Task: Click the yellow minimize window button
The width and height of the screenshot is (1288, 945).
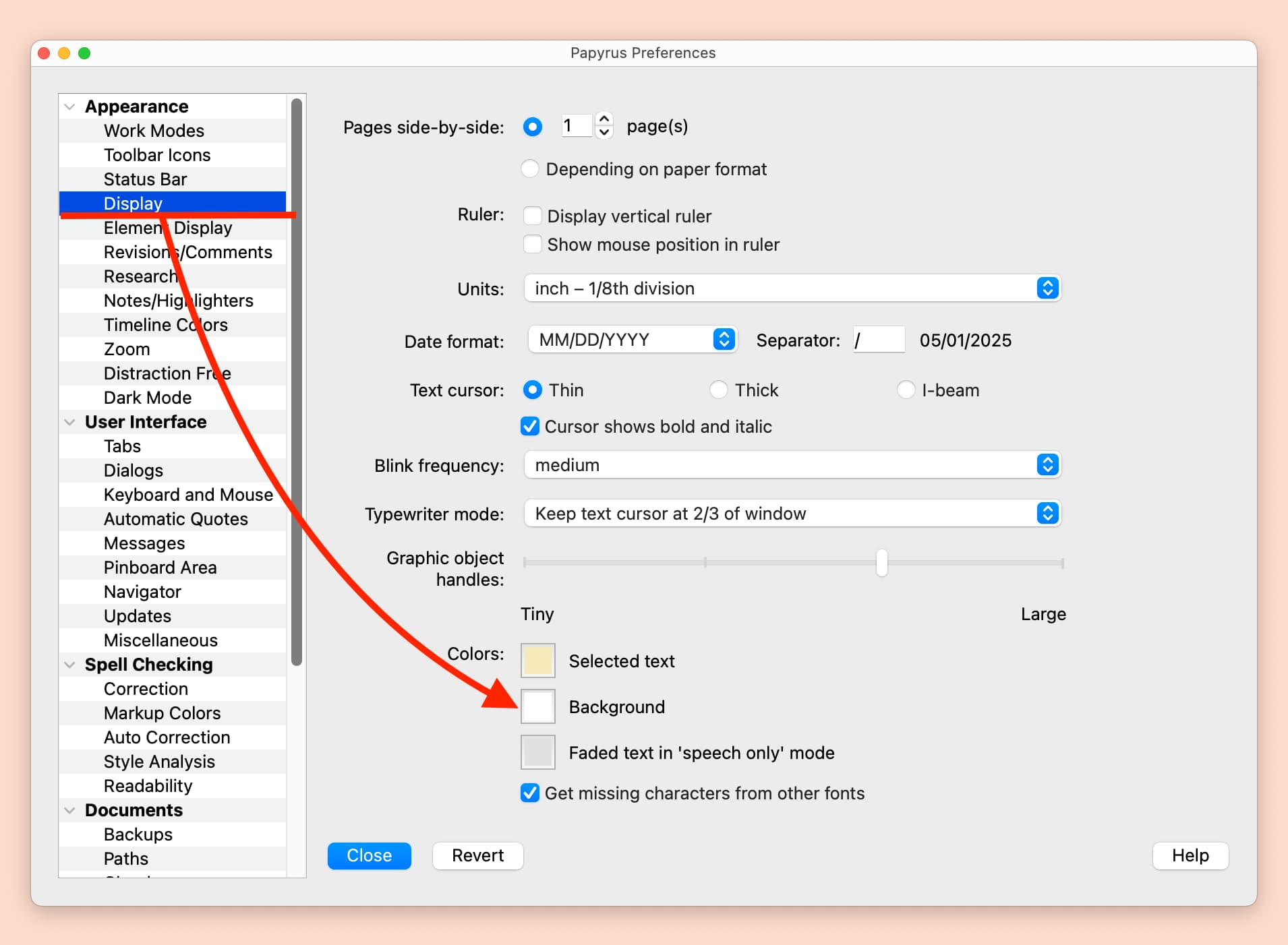Action: (x=64, y=53)
